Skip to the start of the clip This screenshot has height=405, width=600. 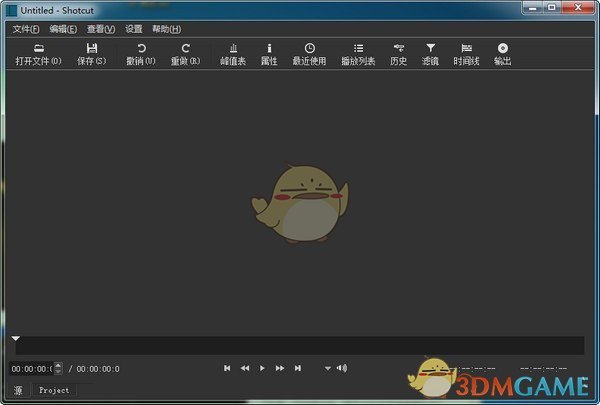[x=227, y=368]
